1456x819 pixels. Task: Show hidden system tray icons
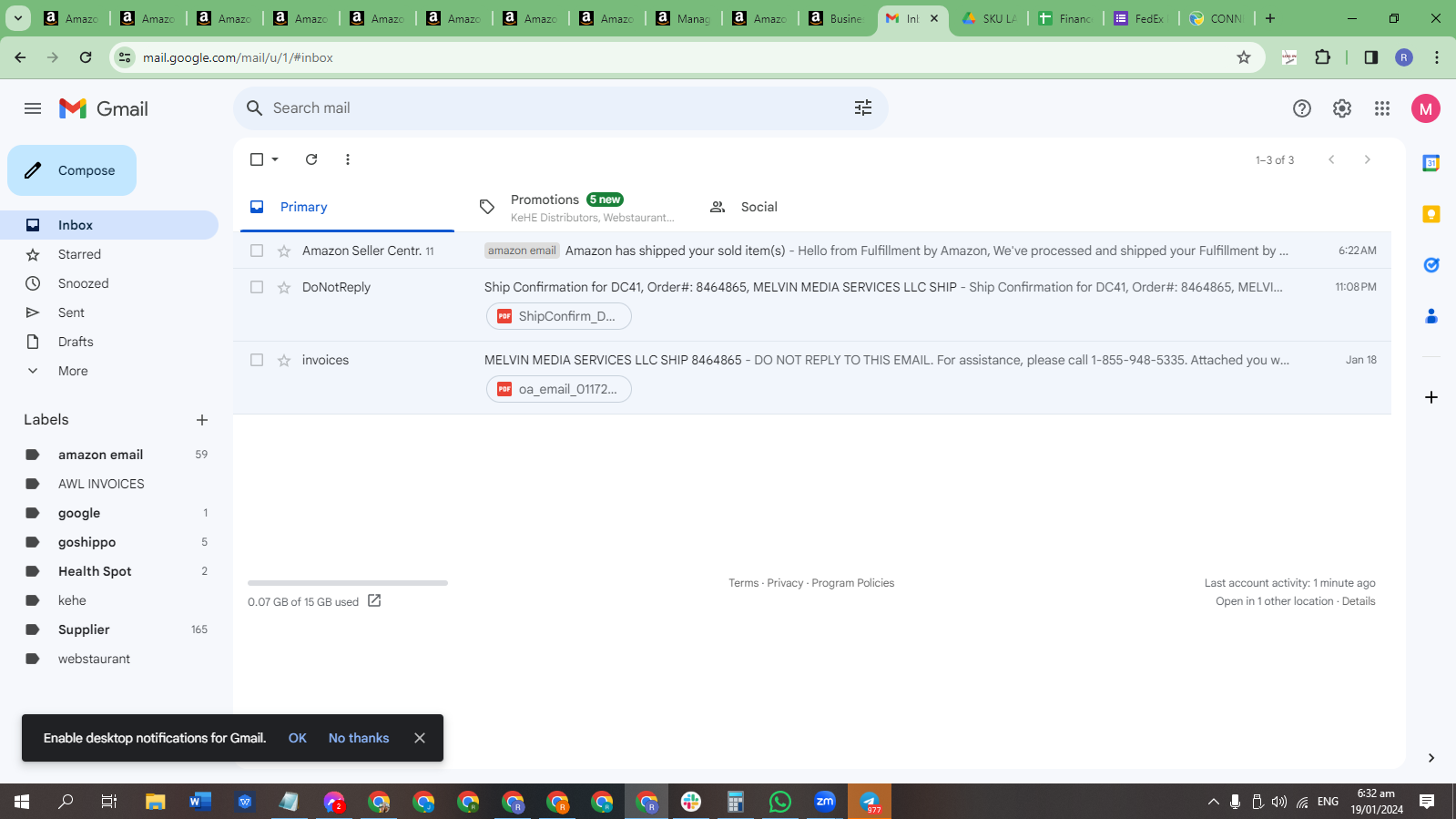click(1213, 802)
